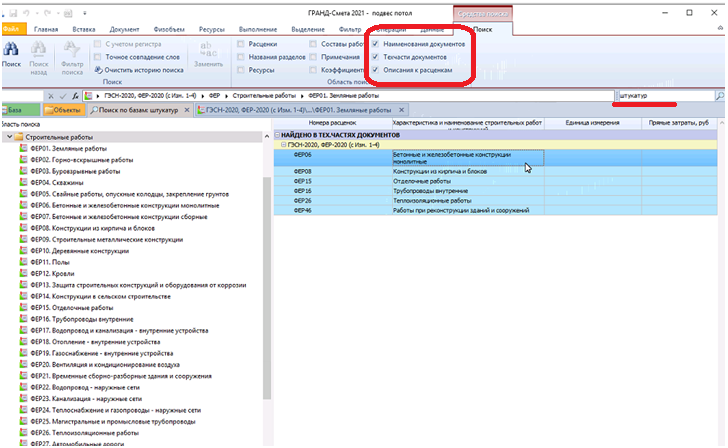Click the confirm checkmark in formula bar
This screenshot has width=728, height=448.
63,96
